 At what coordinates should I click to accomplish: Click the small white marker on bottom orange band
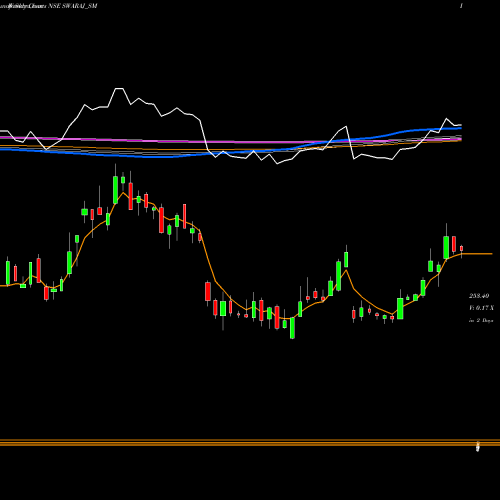pyautogui.click(x=478, y=446)
